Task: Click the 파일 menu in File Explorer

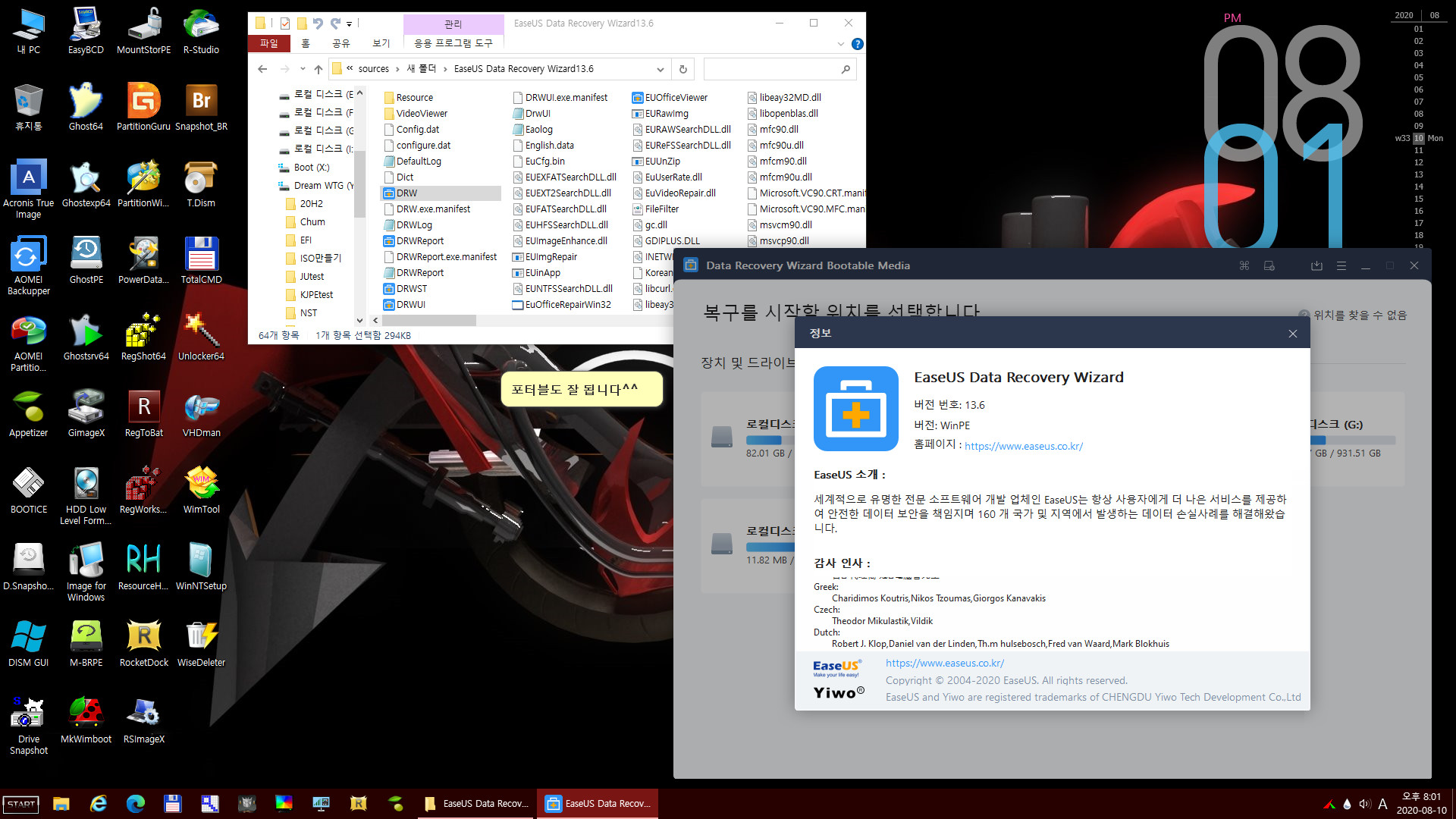Action: 268,43
